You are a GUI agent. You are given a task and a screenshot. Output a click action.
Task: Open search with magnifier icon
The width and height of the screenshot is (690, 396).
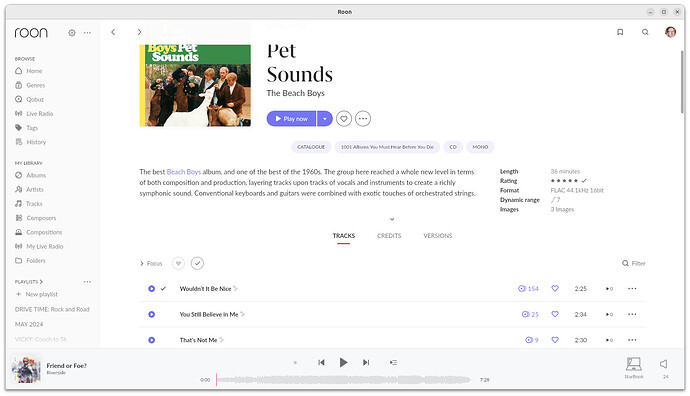(645, 32)
